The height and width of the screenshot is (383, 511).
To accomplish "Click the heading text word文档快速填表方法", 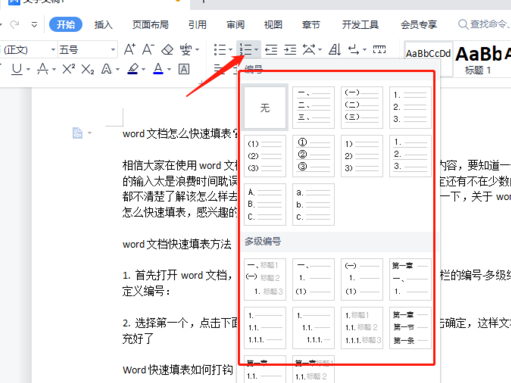I will pos(177,244).
